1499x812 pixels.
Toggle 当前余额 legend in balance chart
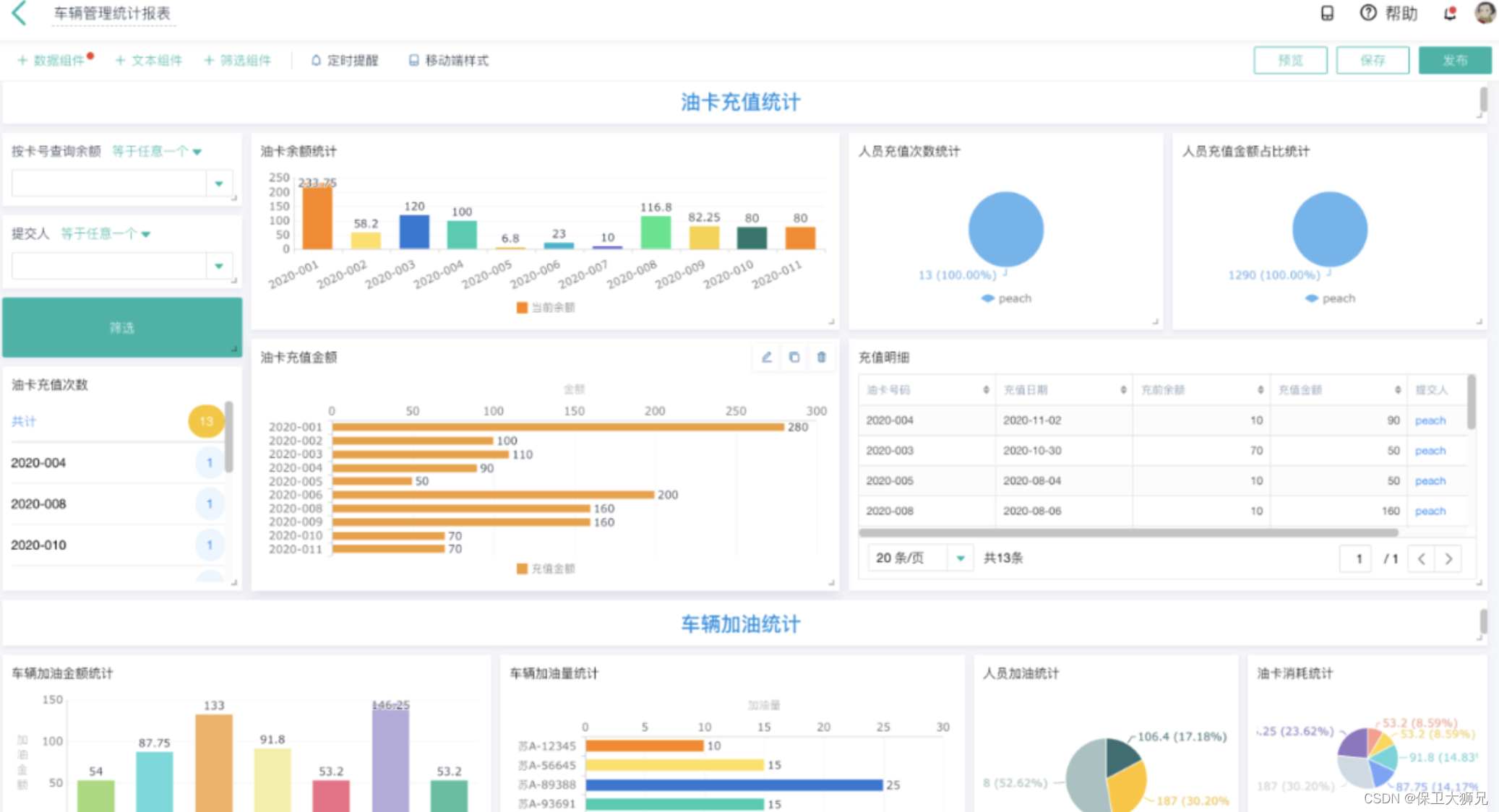point(546,308)
